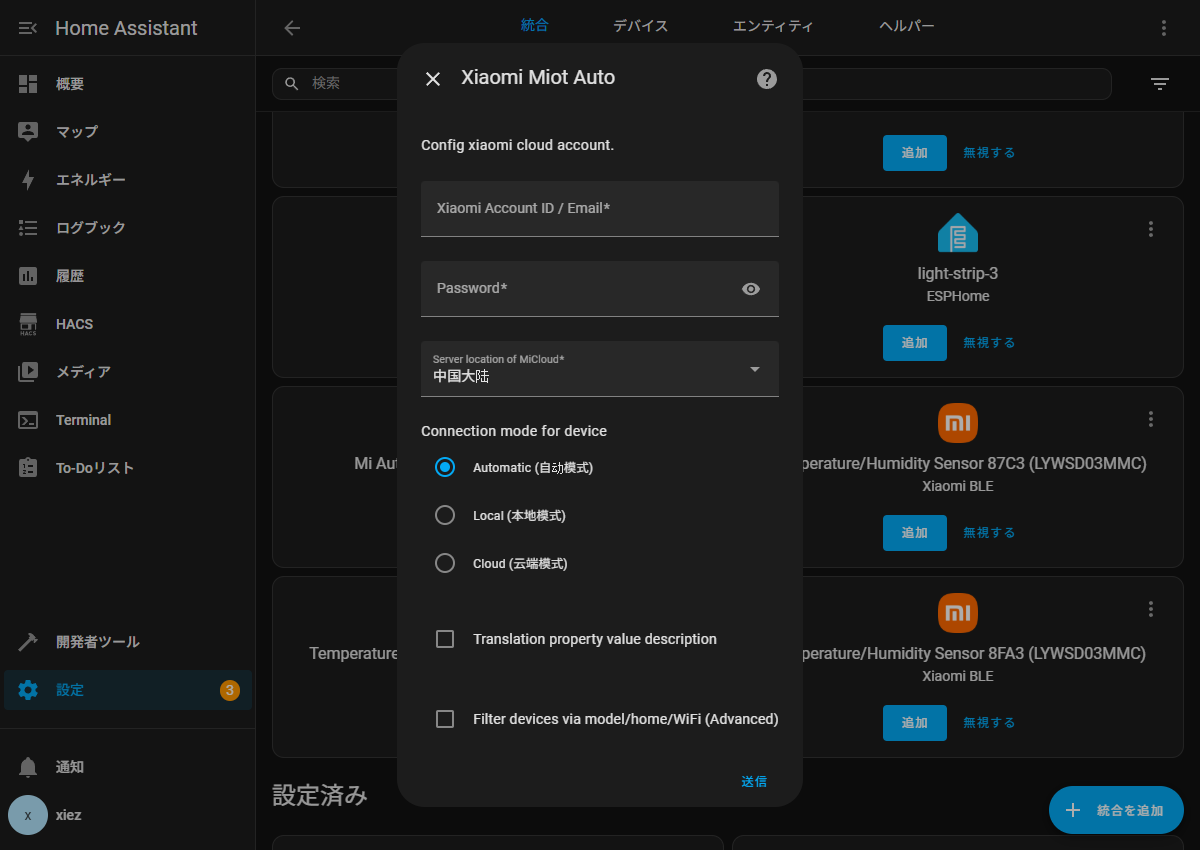Click the Home Assistant title text
1200x850 pixels.
point(127,28)
